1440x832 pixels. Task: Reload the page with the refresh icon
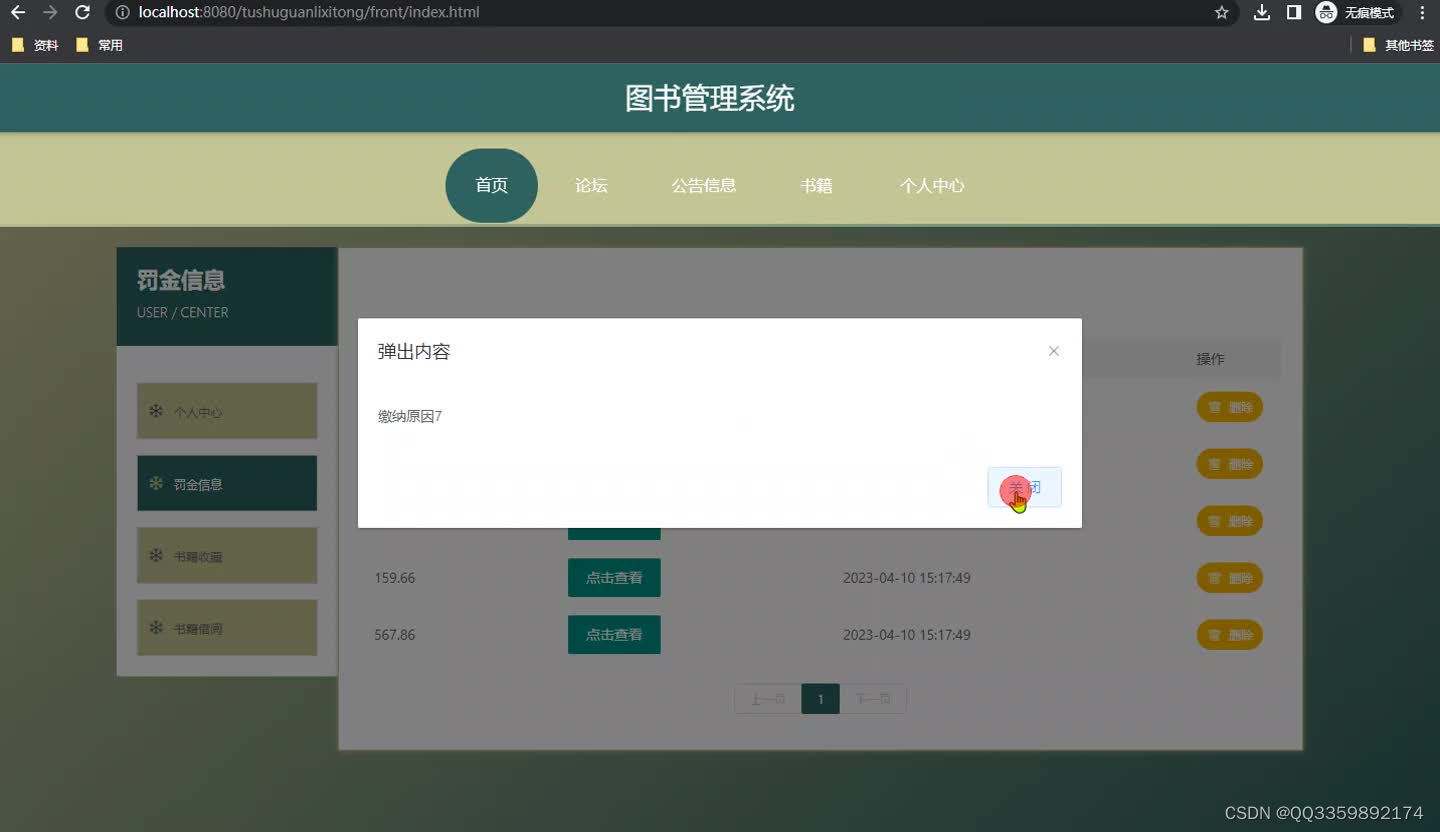pos(83,13)
